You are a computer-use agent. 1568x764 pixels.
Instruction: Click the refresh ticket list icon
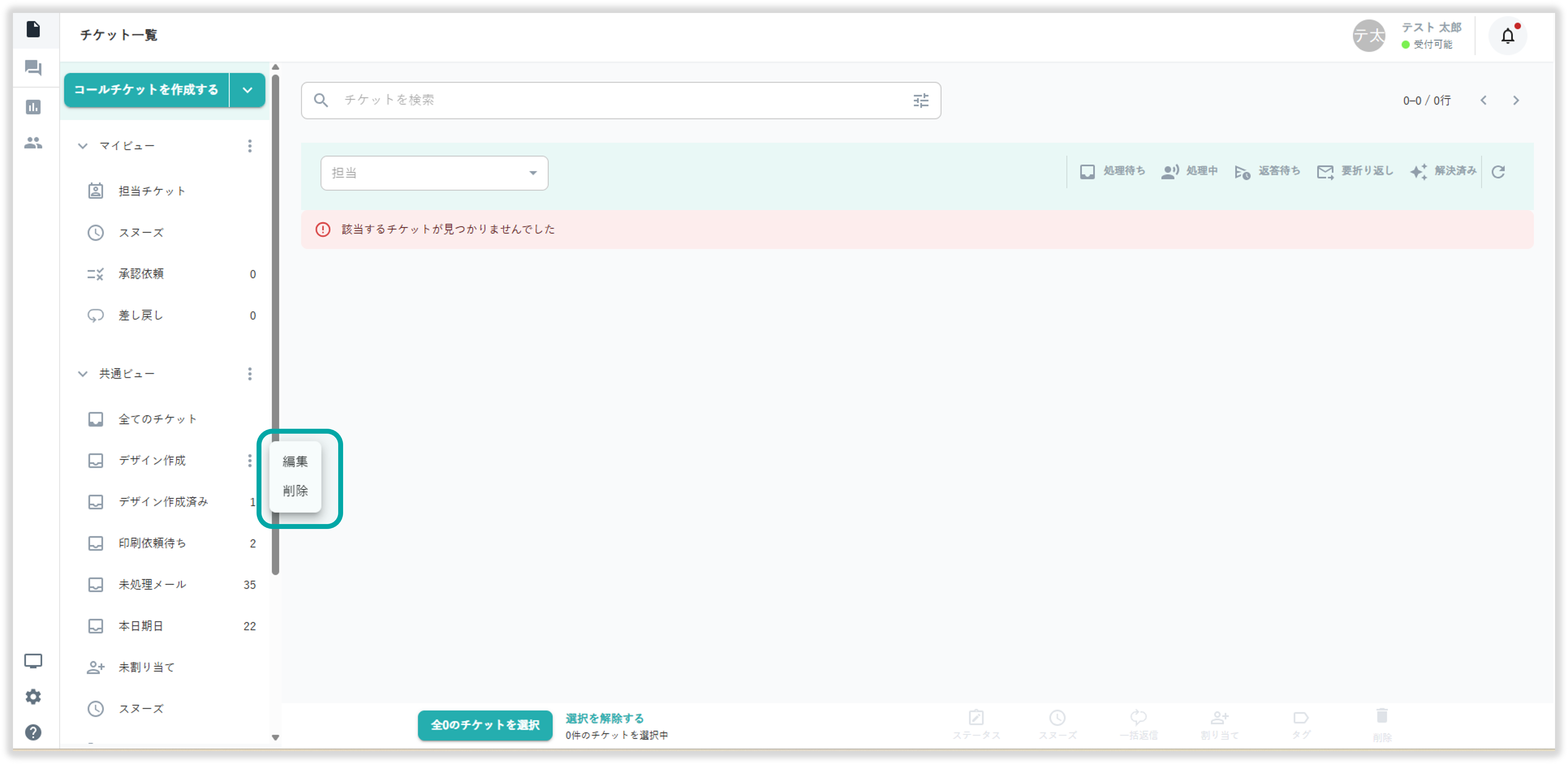(1498, 172)
